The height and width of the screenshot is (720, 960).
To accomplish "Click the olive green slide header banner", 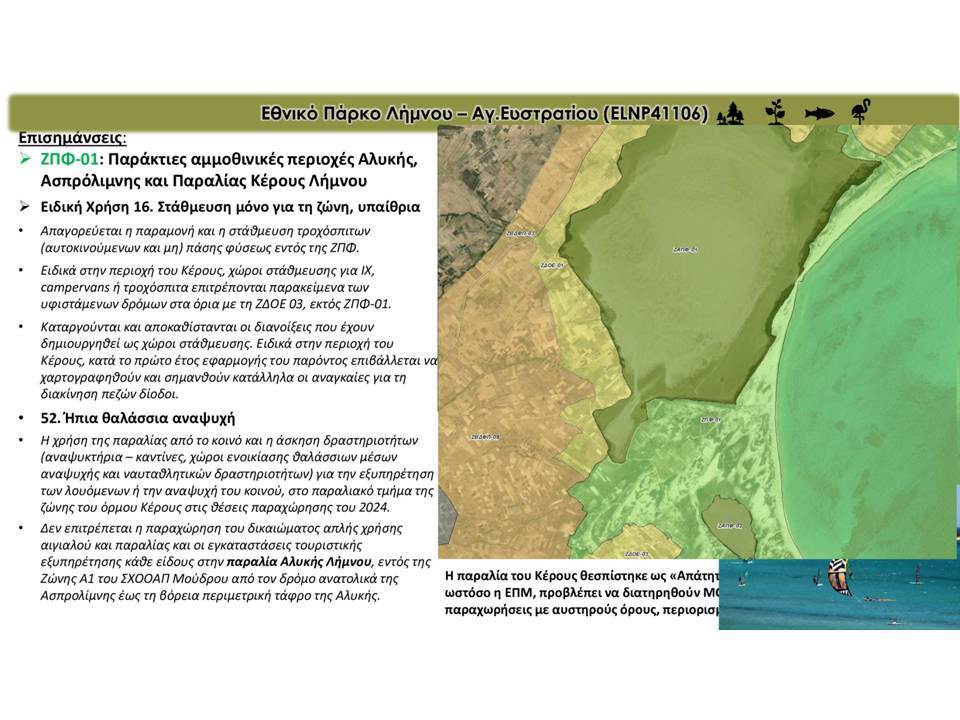I will pos(484,113).
